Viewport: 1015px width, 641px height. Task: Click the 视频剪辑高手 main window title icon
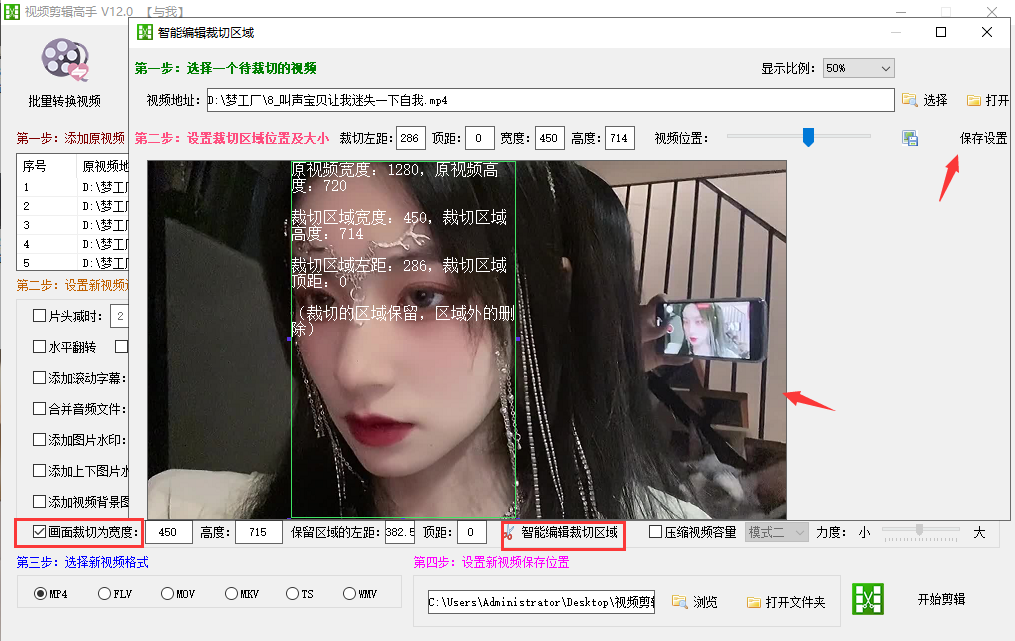(x=12, y=12)
